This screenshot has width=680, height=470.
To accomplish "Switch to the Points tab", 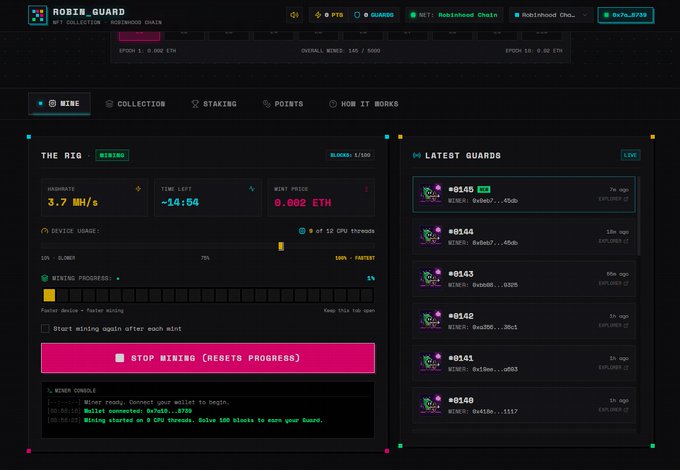I will (283, 104).
